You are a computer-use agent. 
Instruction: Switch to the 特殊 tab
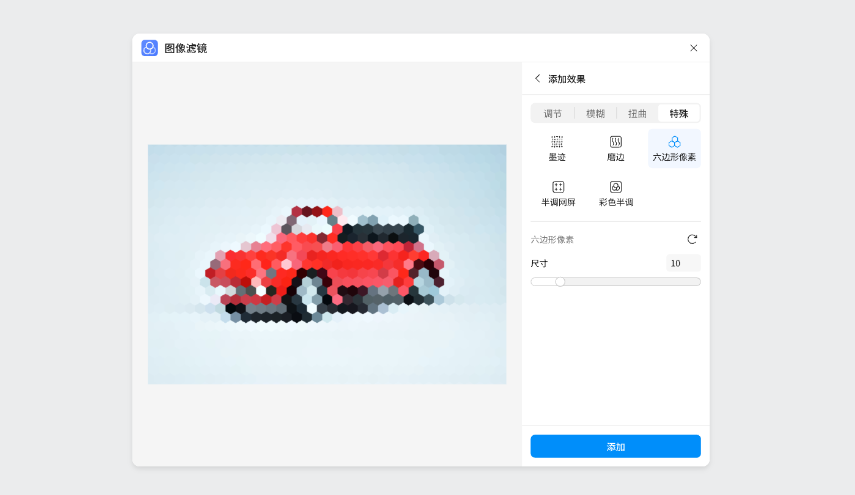coord(679,113)
